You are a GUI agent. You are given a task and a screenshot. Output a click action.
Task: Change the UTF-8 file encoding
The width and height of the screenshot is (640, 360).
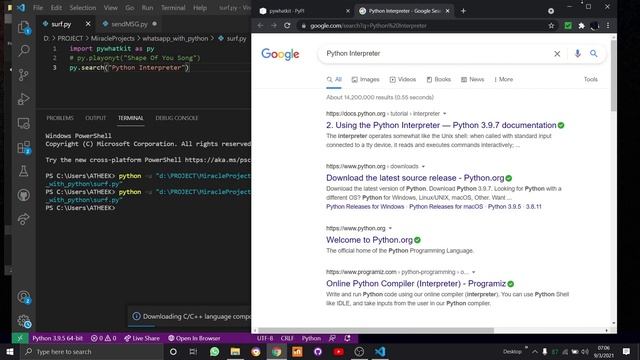(x=265, y=338)
